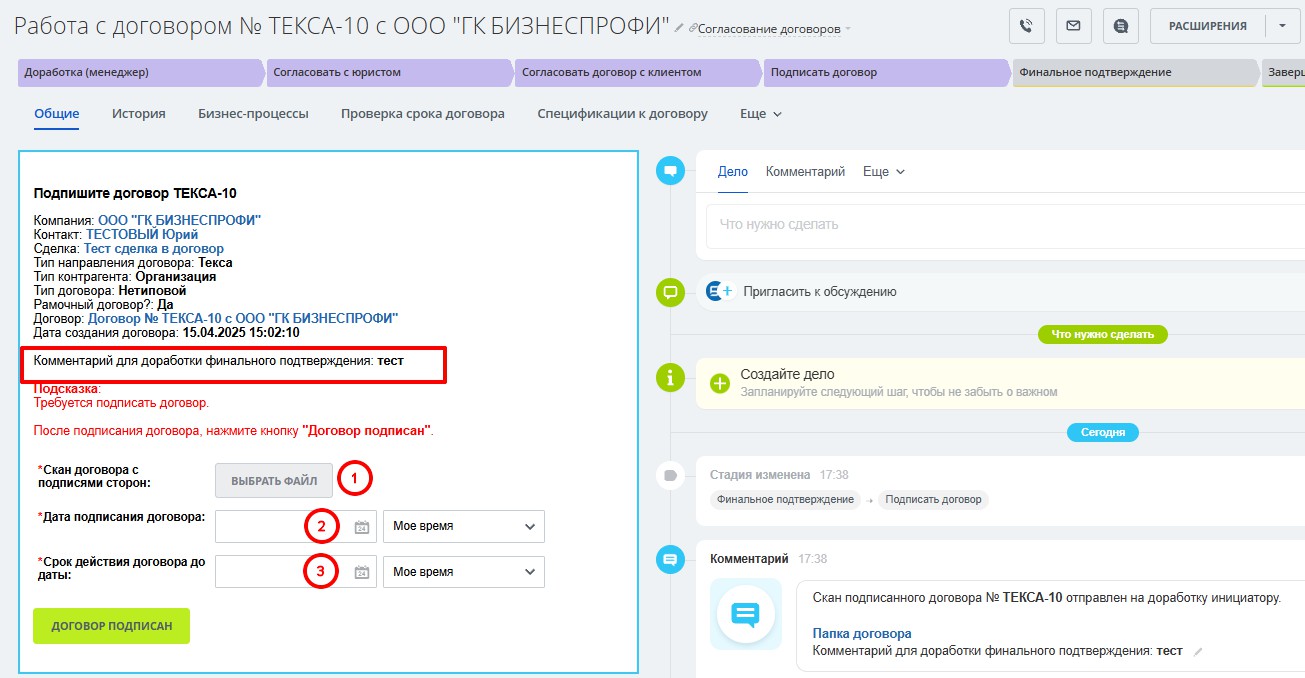Click Пригласить к обсуждению
Screen dimensions: 1305x678
point(820,292)
